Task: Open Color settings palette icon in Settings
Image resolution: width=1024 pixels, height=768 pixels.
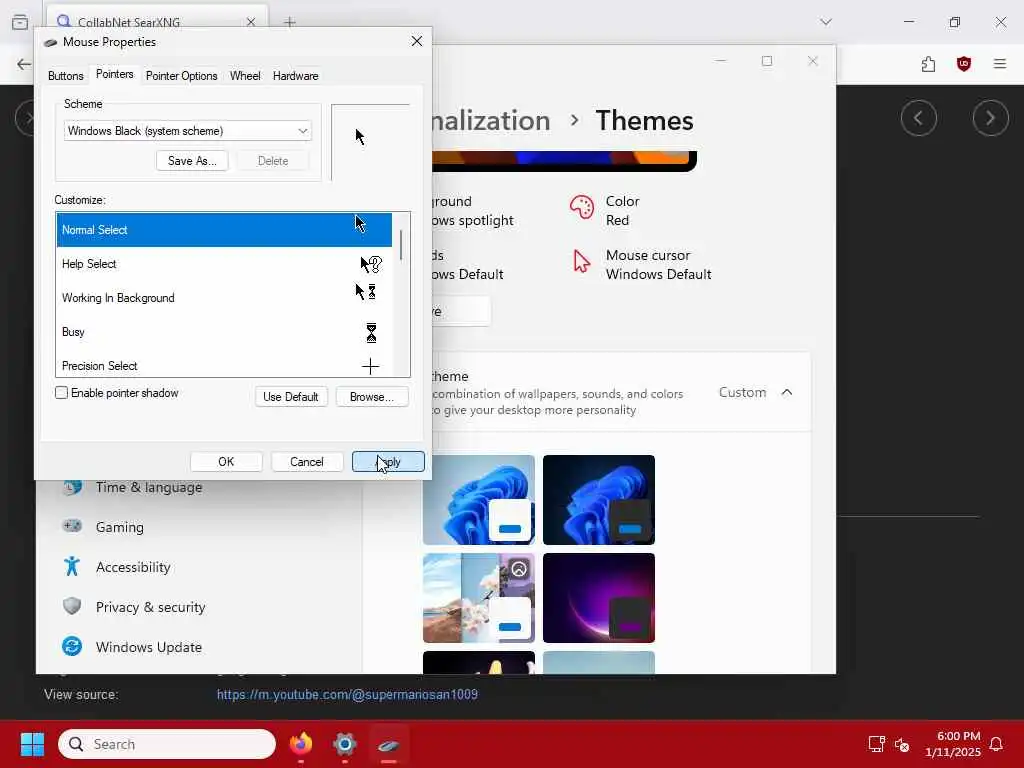Action: [581, 208]
